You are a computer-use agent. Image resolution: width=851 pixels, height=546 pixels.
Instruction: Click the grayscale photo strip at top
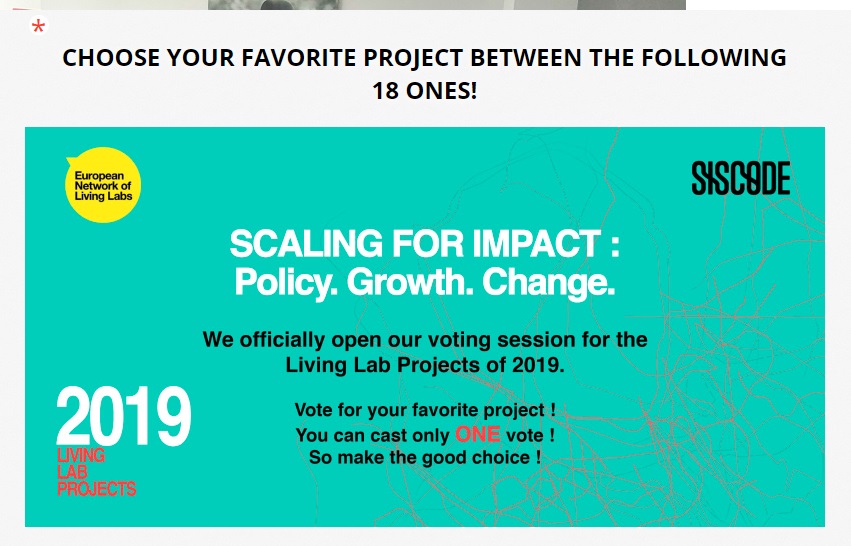tap(446, 5)
